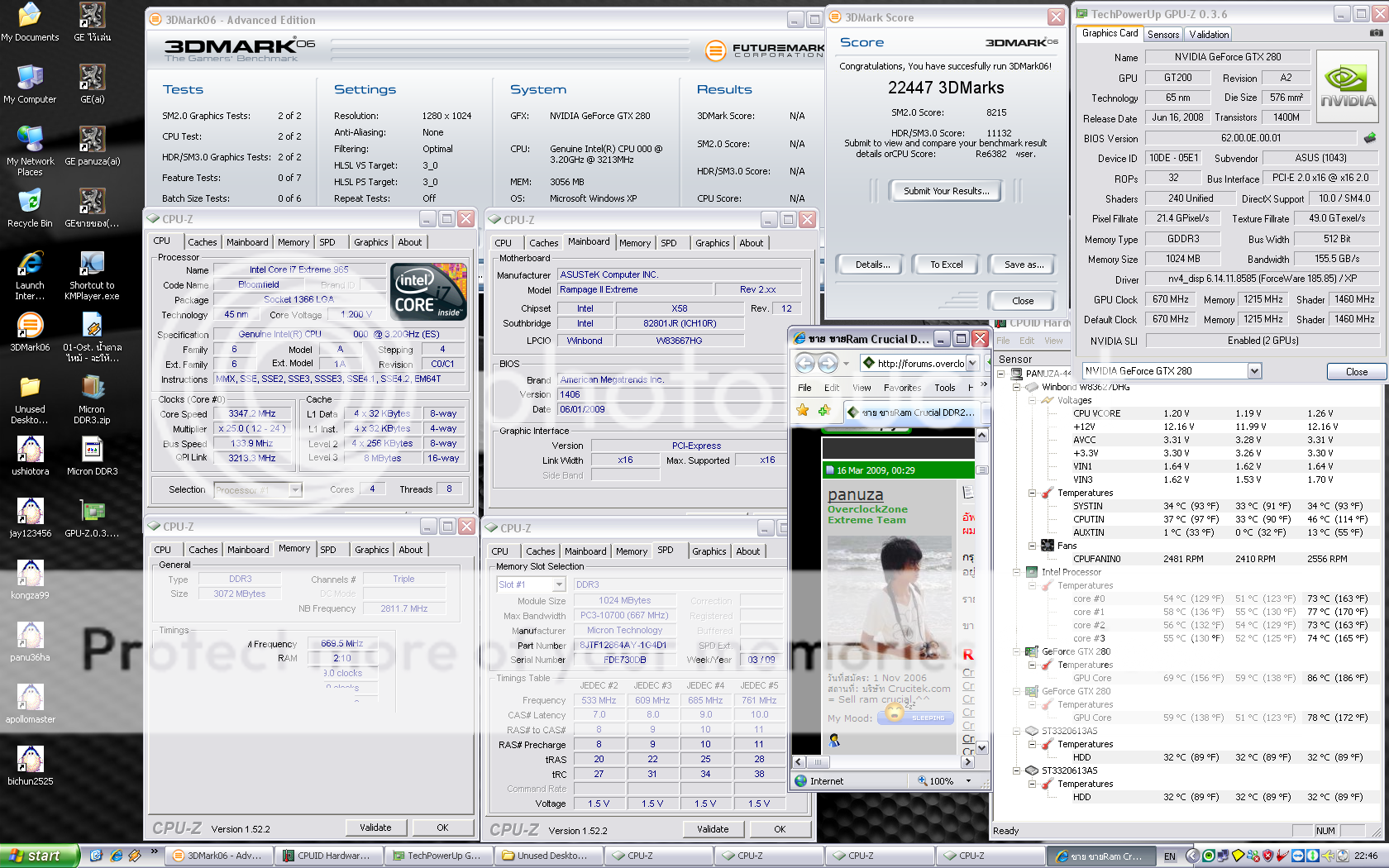Open the Slot #1 memory slot dropdown

[559, 584]
